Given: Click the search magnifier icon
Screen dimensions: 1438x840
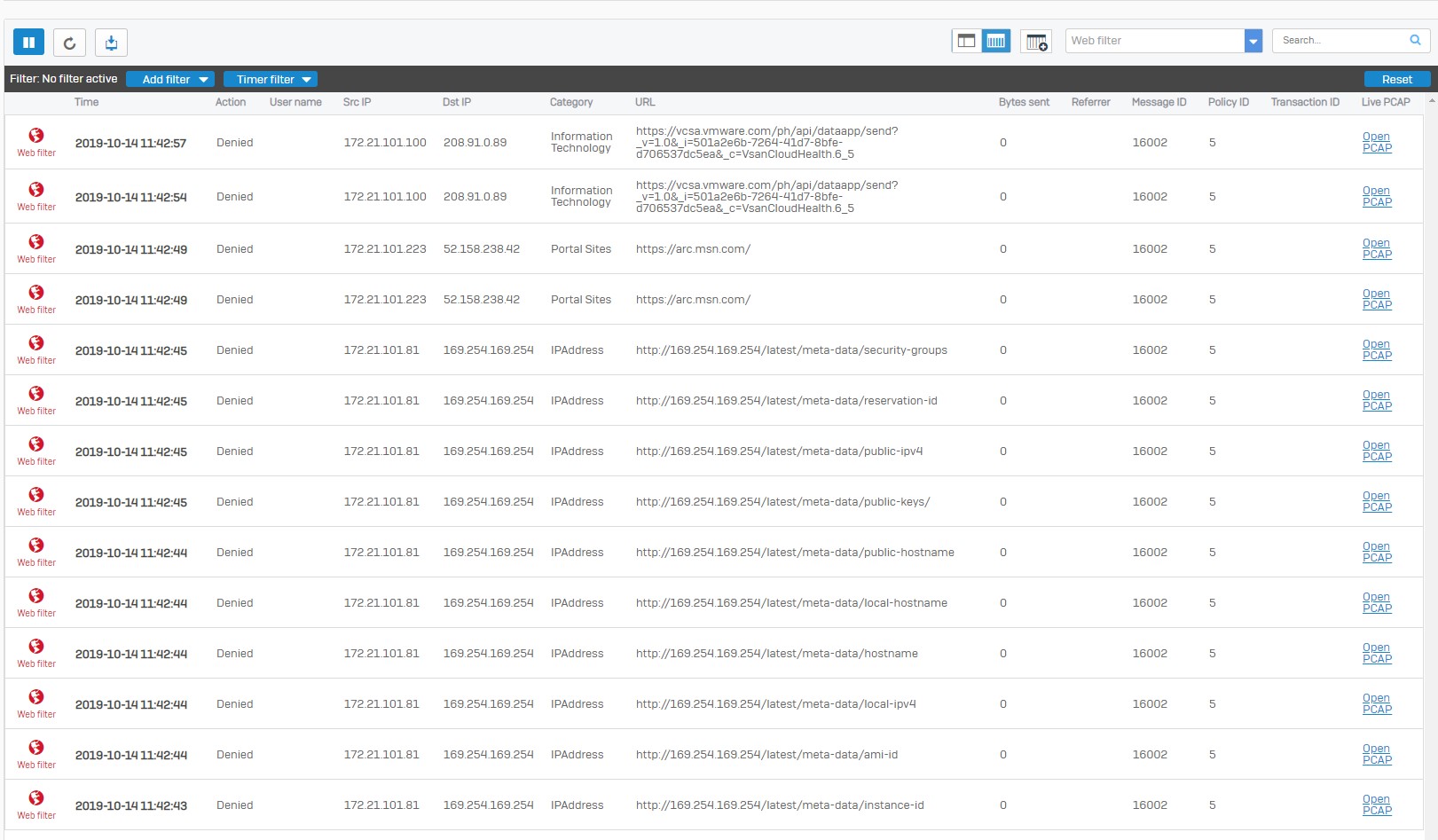Looking at the screenshot, I should tap(1415, 40).
